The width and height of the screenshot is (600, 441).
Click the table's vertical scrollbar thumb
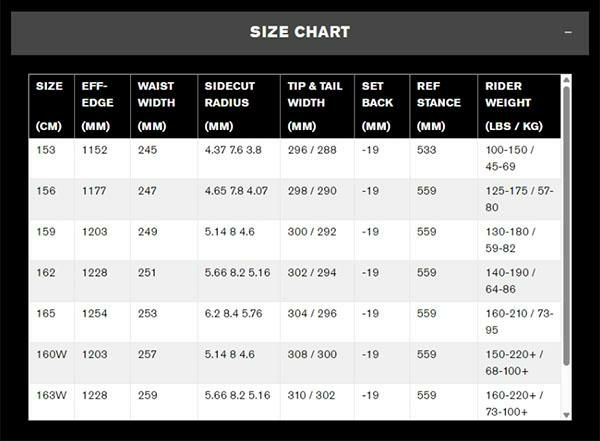click(x=566, y=220)
